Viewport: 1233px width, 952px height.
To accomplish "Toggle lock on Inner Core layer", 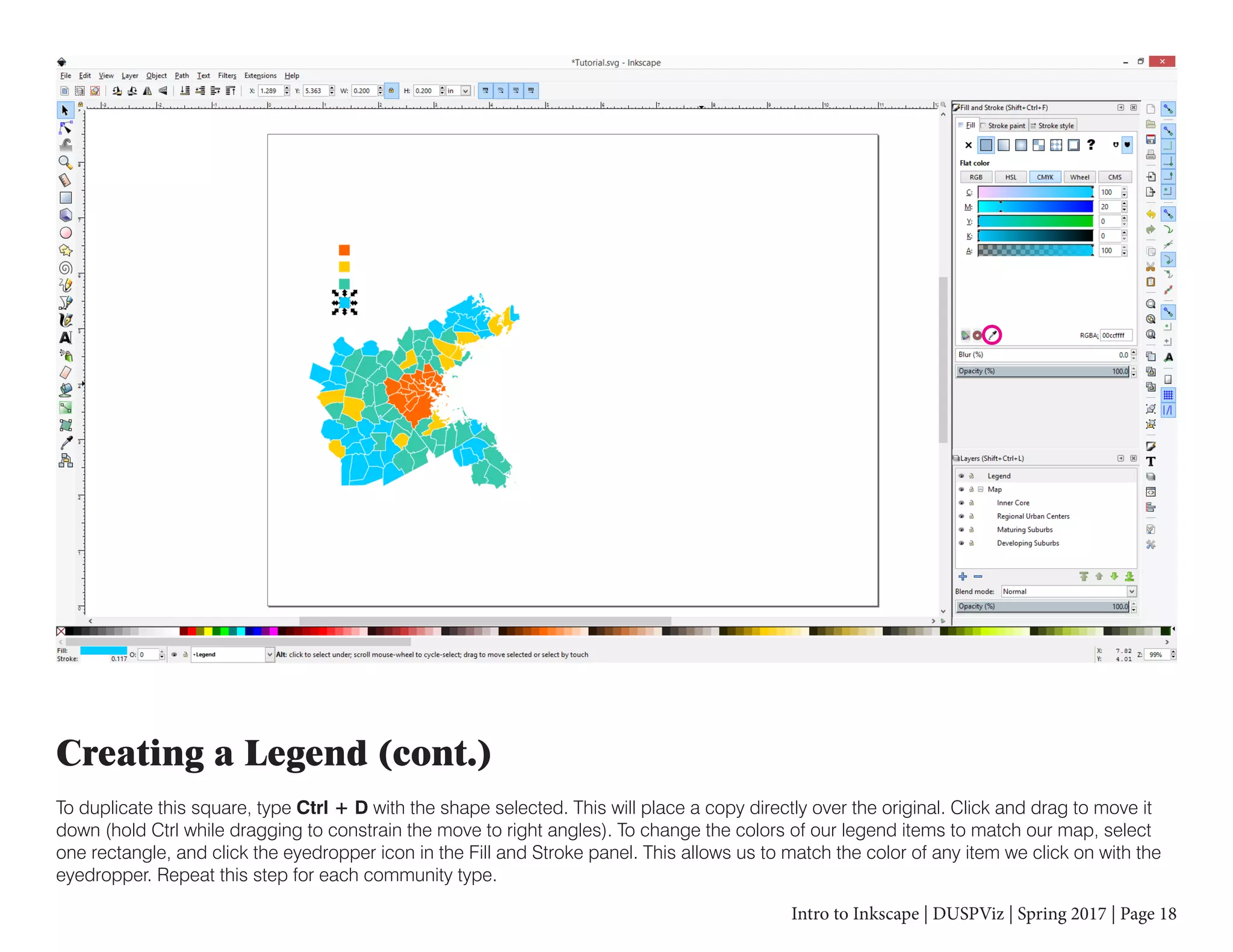I will 971,502.
